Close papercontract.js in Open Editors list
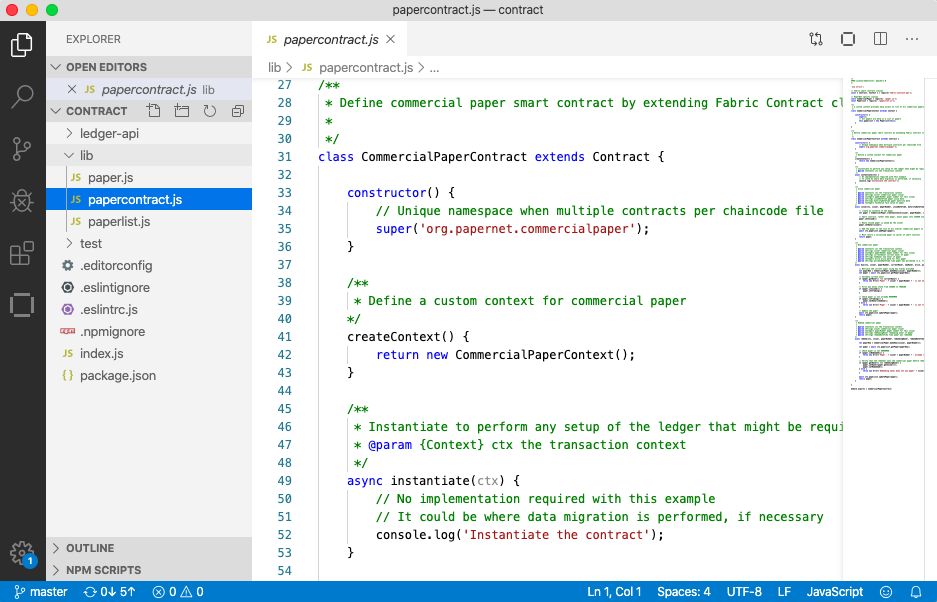Screen dimensions: 937x602 click(x=72, y=89)
